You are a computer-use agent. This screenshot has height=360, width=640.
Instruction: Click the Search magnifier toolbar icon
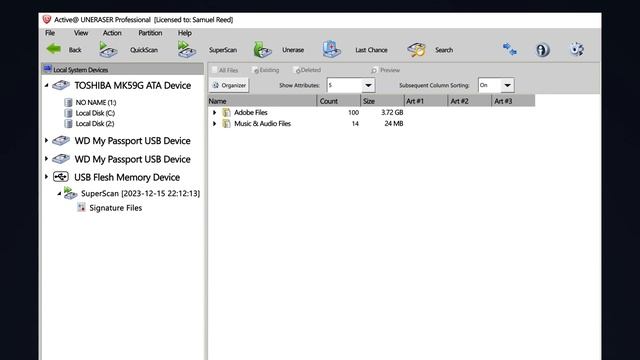(416, 50)
